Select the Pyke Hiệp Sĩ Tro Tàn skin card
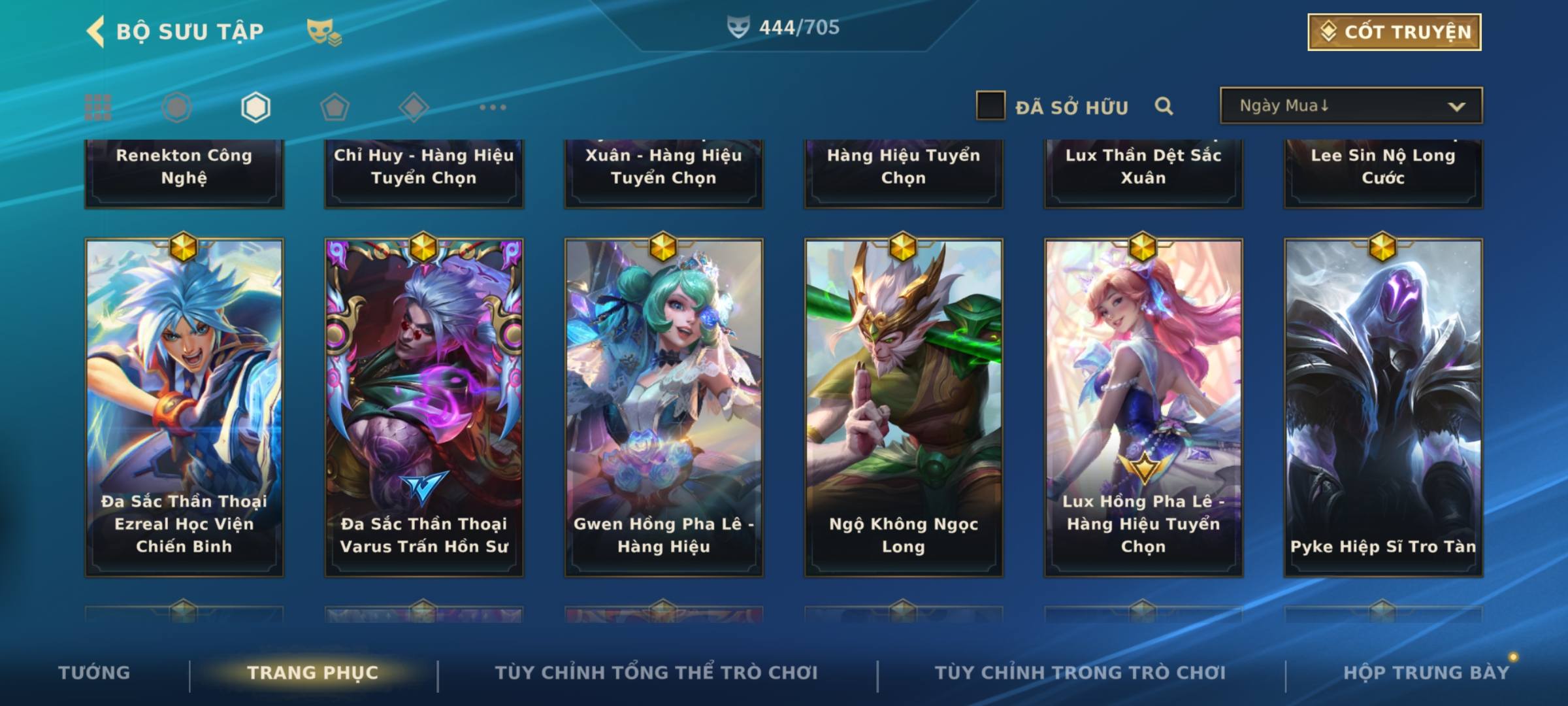This screenshot has height=706, width=1568. click(1383, 408)
